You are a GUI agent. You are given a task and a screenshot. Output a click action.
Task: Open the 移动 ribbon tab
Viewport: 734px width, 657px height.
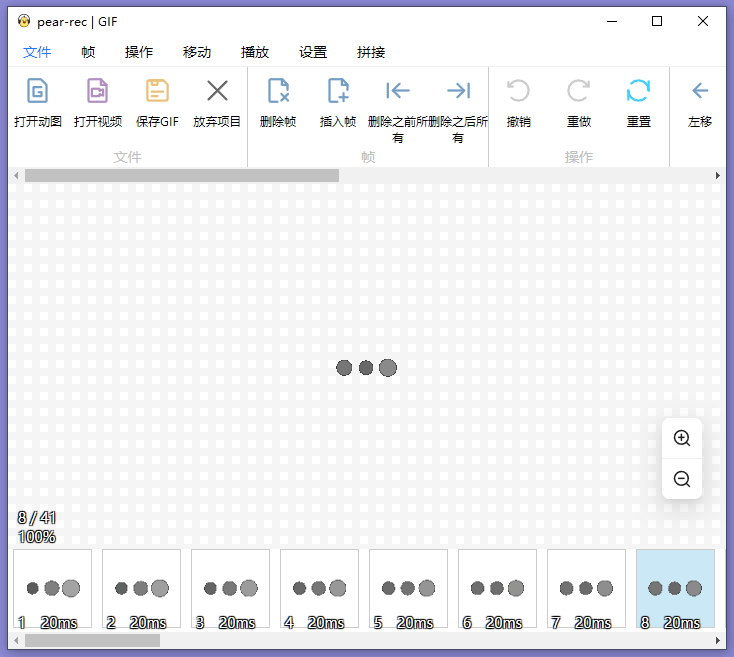point(197,52)
